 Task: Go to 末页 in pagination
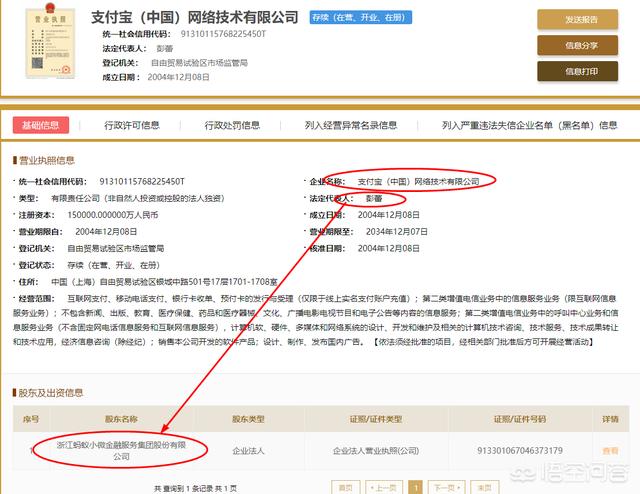[x=484, y=487]
